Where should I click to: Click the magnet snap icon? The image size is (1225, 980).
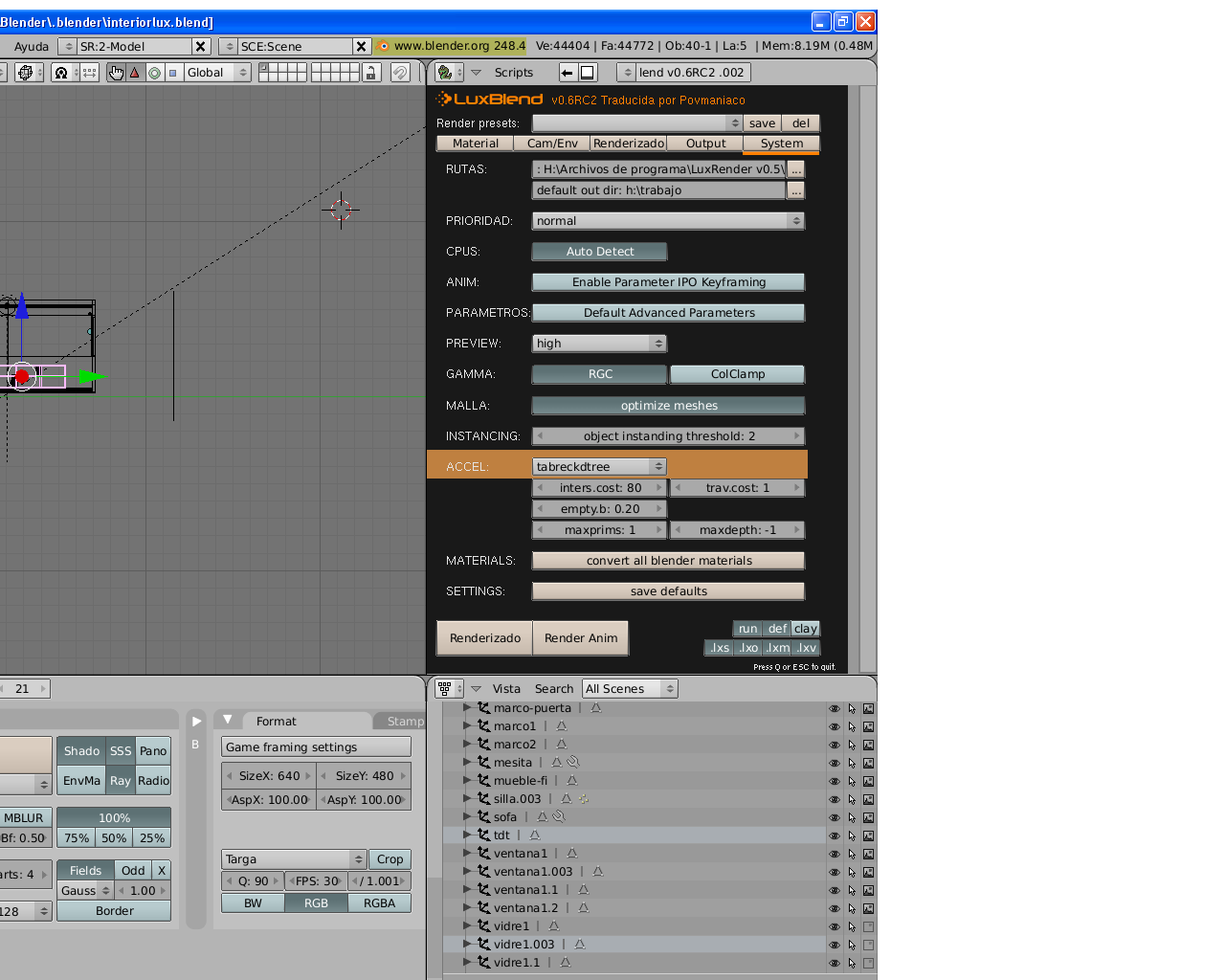pyautogui.click(x=400, y=73)
